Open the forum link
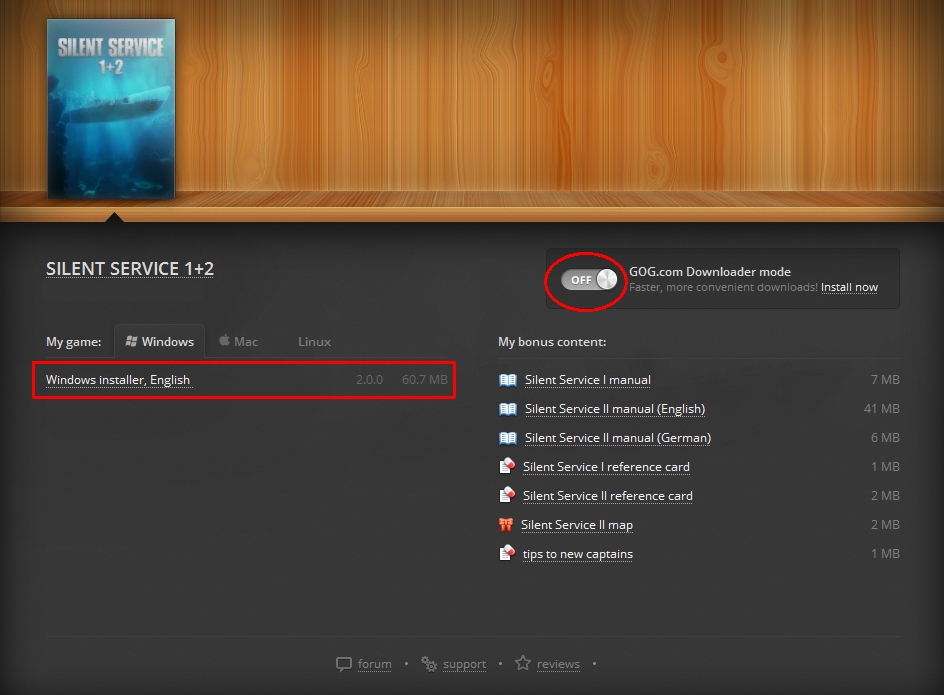944x695 pixels. pyautogui.click(x=374, y=664)
